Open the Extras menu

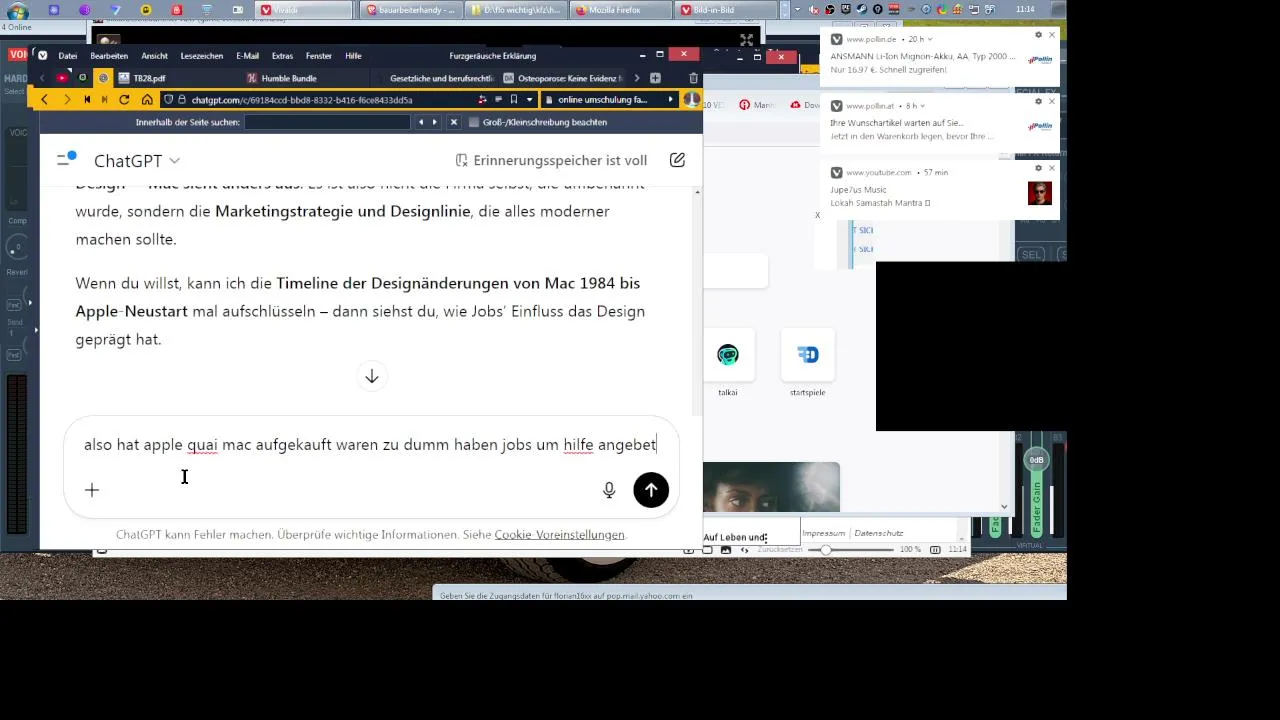click(282, 56)
